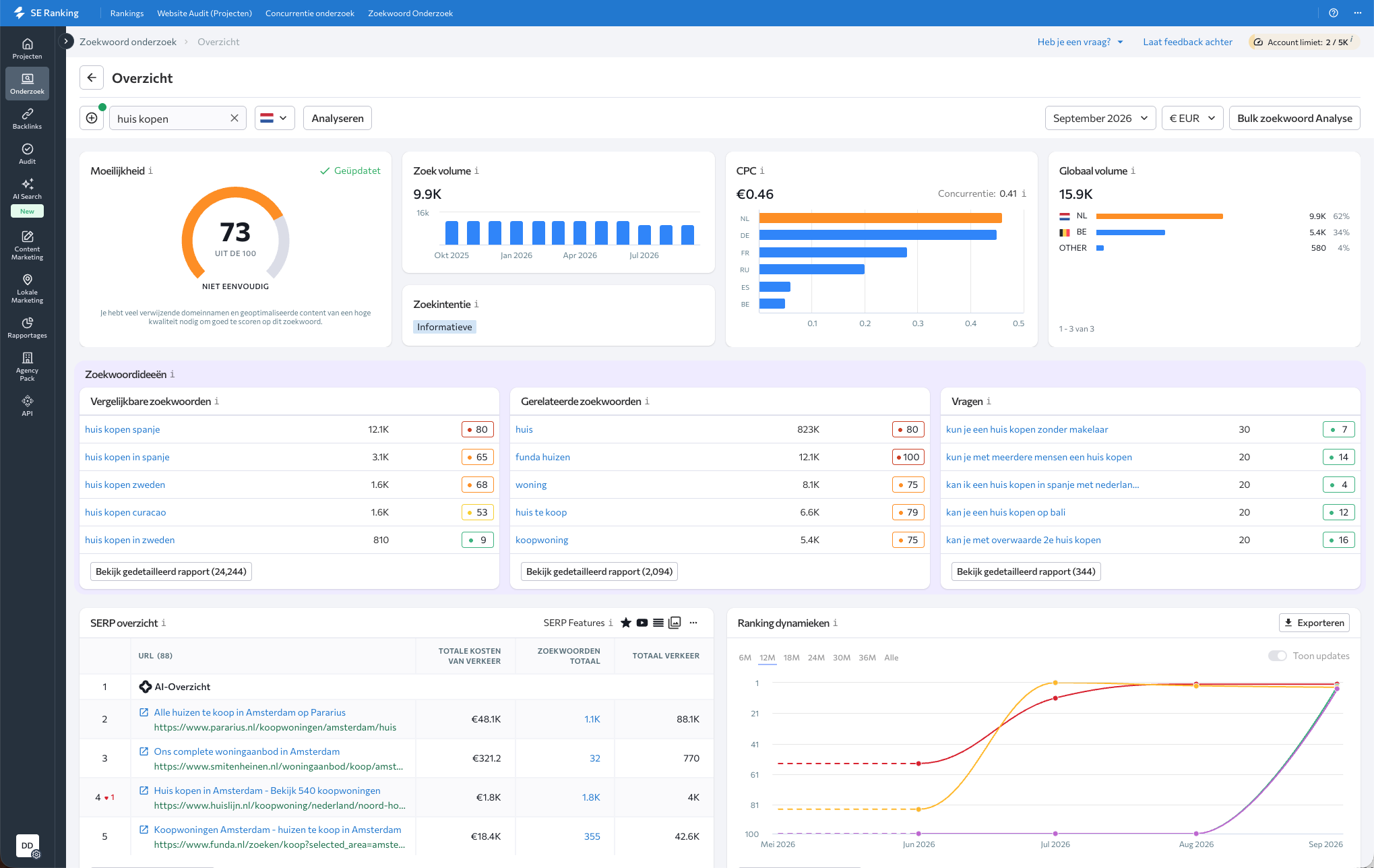Click 'Laat feedback achter' link

1187,42
